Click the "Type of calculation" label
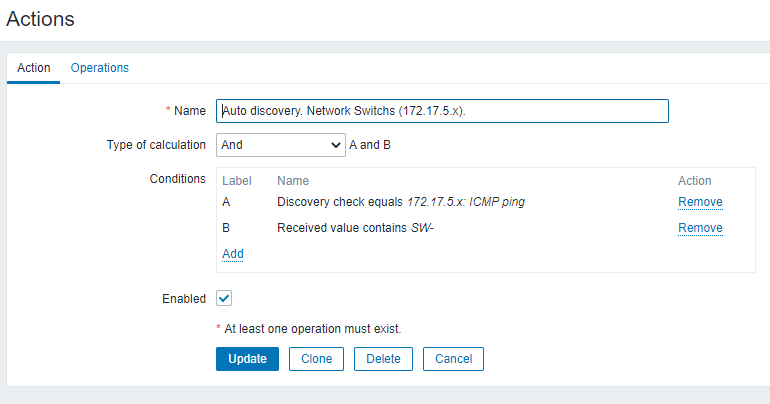The width and height of the screenshot is (770, 404). click(x=156, y=145)
